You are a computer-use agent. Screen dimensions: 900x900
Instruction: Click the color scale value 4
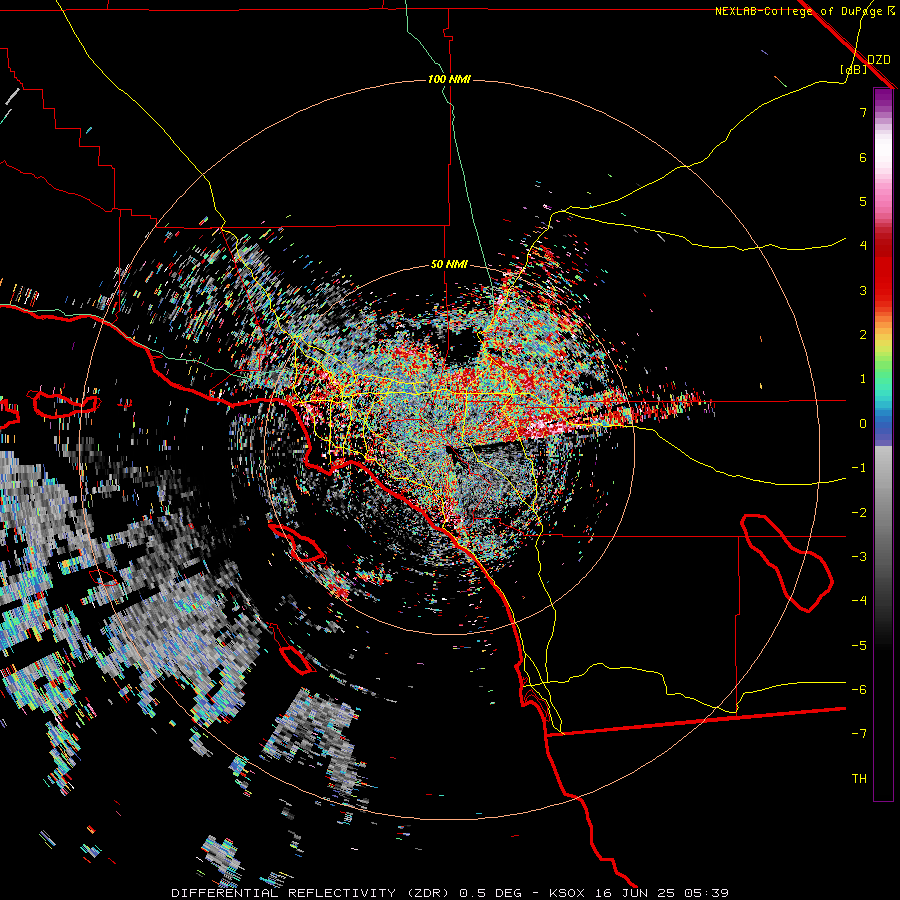click(x=863, y=246)
